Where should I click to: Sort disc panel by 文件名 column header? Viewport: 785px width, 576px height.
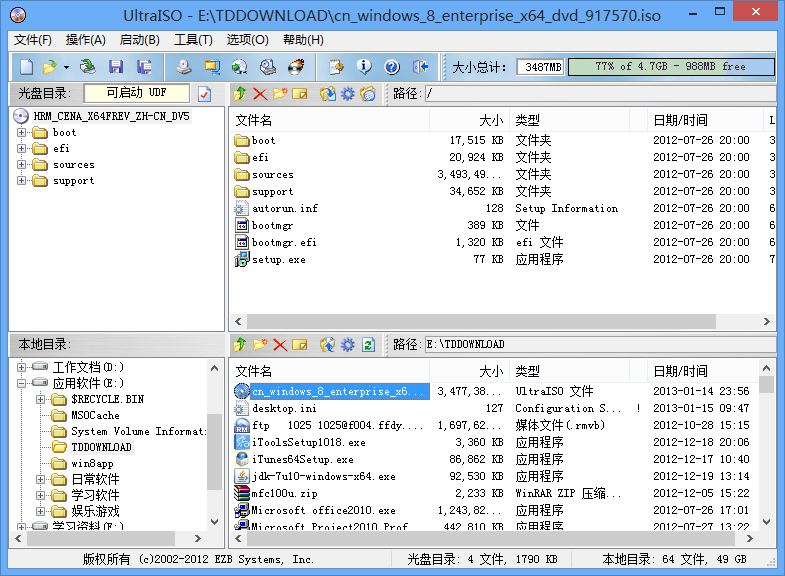click(x=329, y=120)
